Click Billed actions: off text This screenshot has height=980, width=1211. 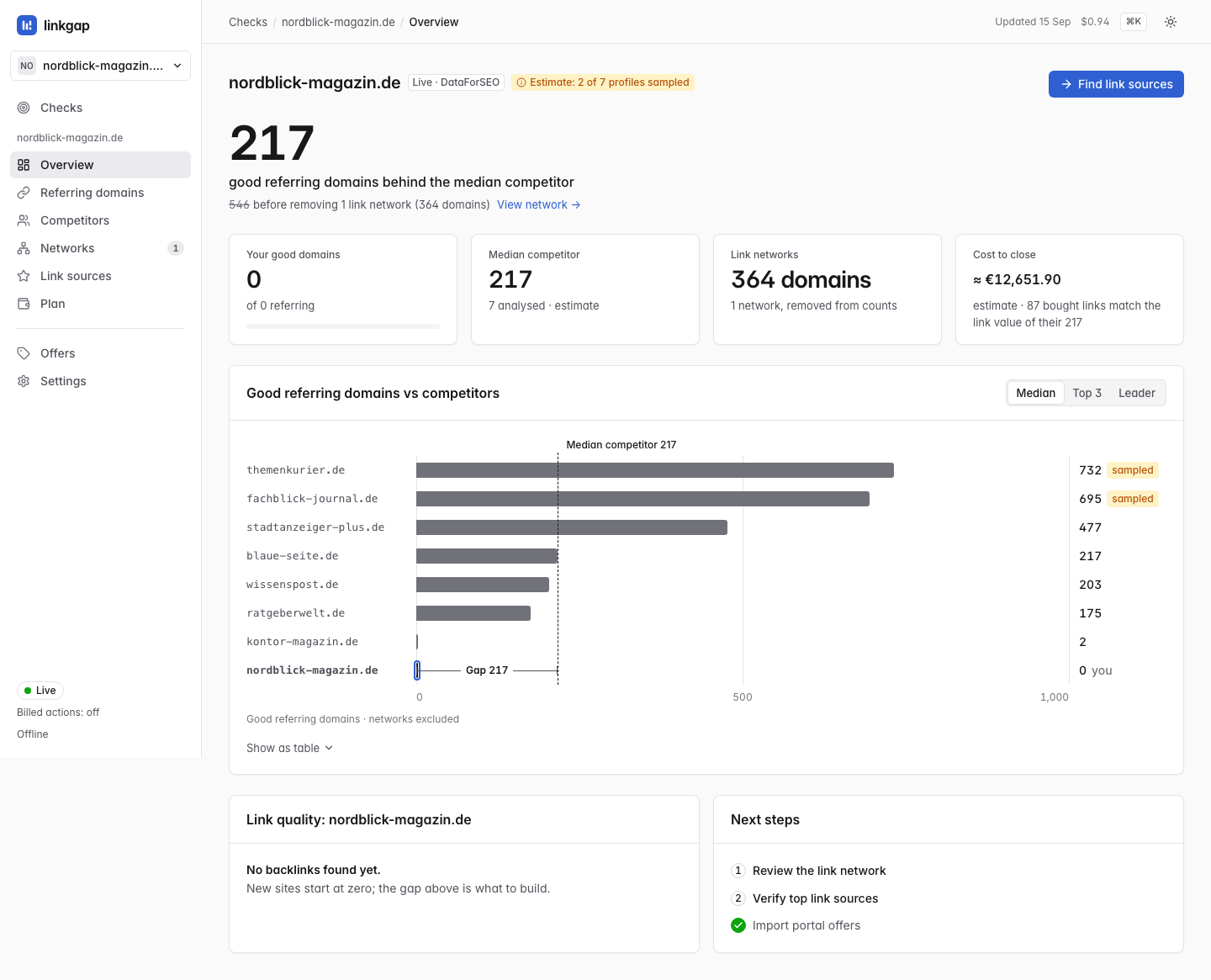pos(58,712)
